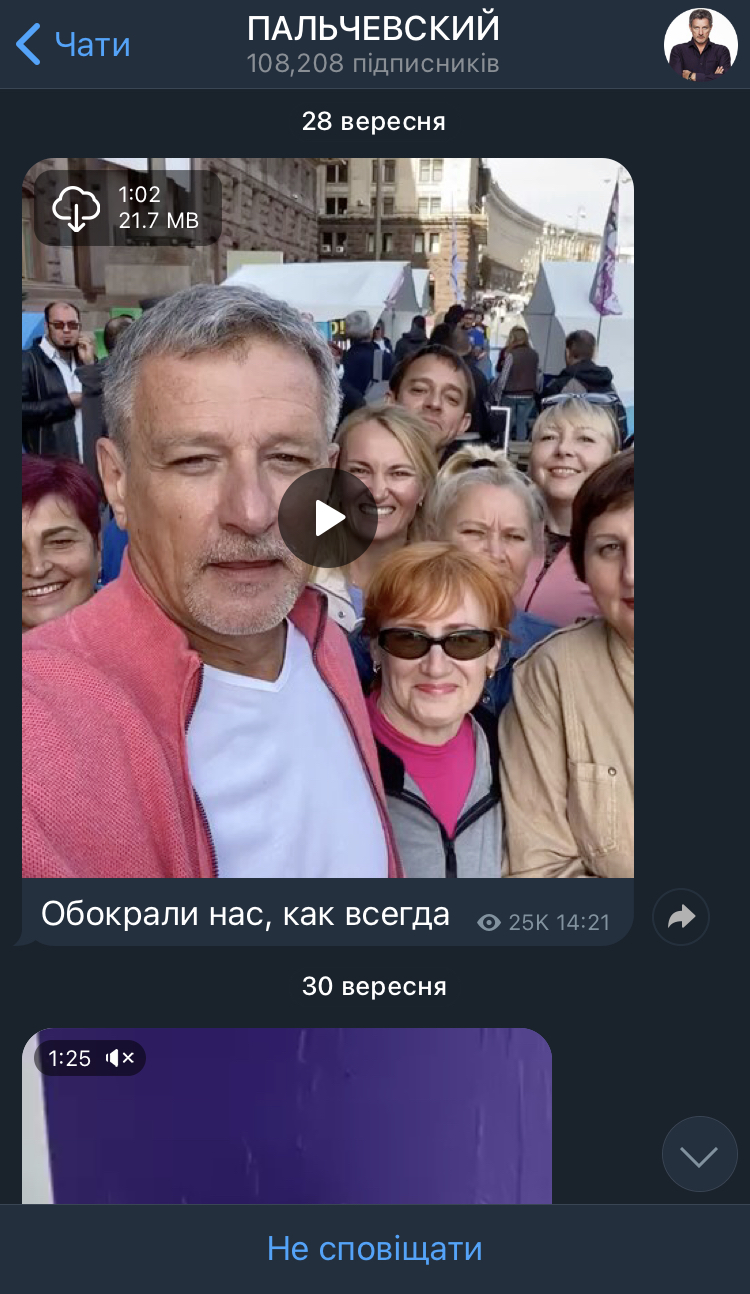Tap the back chevron arrow icon
Viewport: 750px width, 1294px height.
[x=28, y=44]
